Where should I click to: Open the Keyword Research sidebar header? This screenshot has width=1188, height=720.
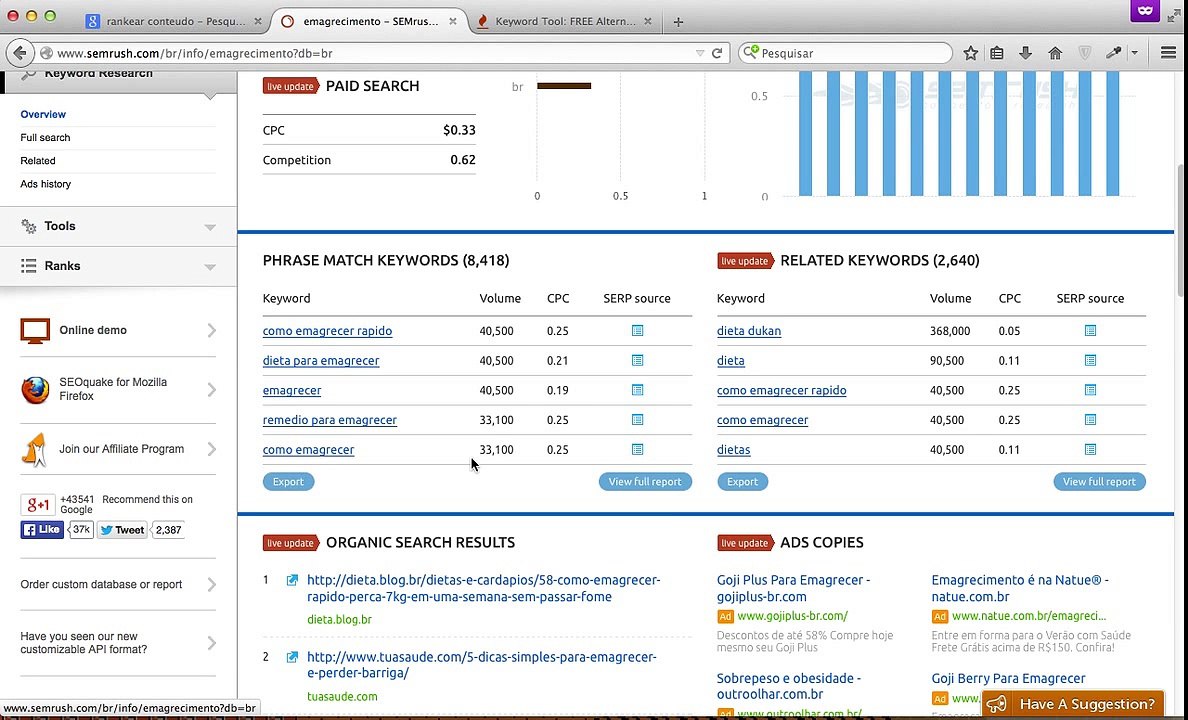click(118, 82)
